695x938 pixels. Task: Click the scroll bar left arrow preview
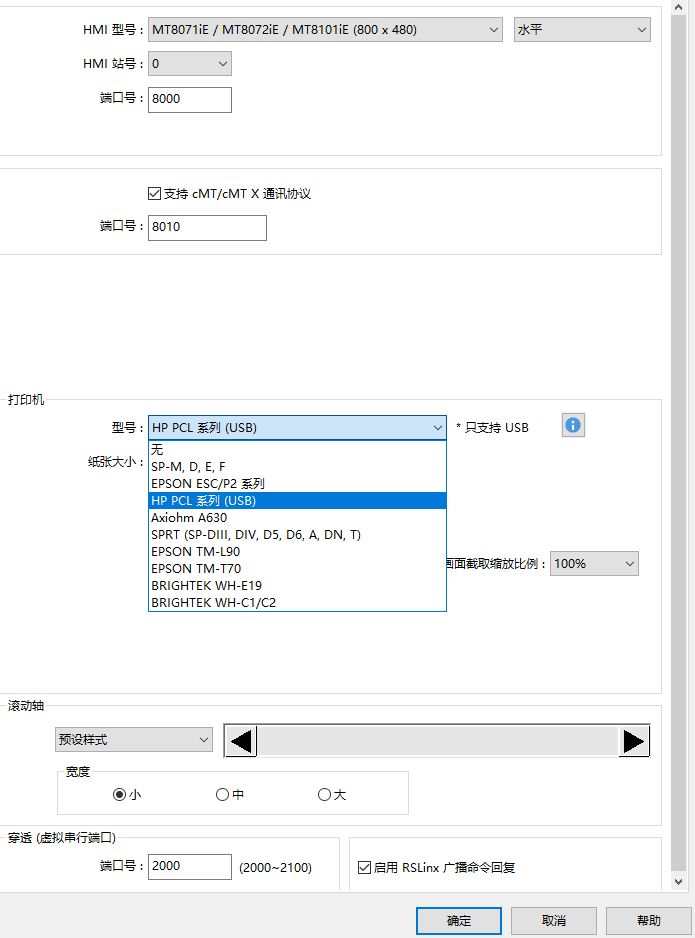point(241,741)
